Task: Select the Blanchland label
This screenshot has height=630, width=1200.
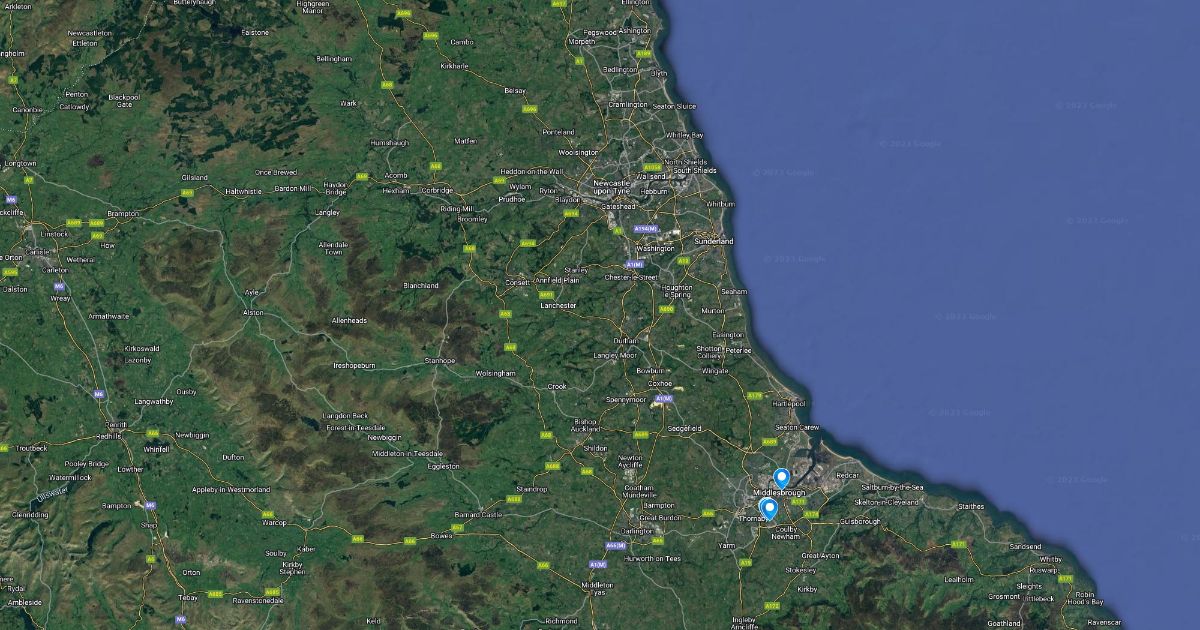Action: (x=421, y=285)
